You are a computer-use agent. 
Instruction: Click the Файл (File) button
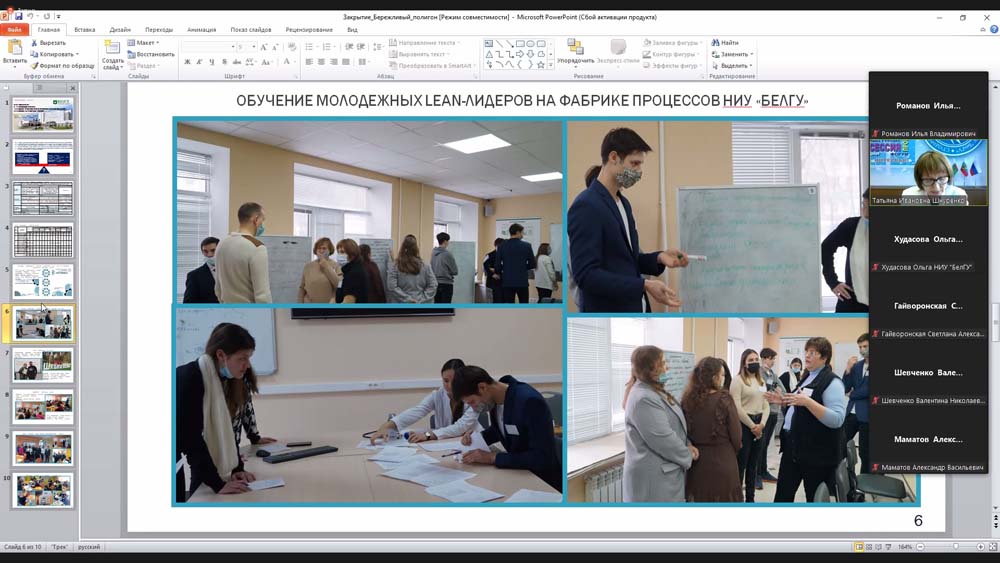15,30
